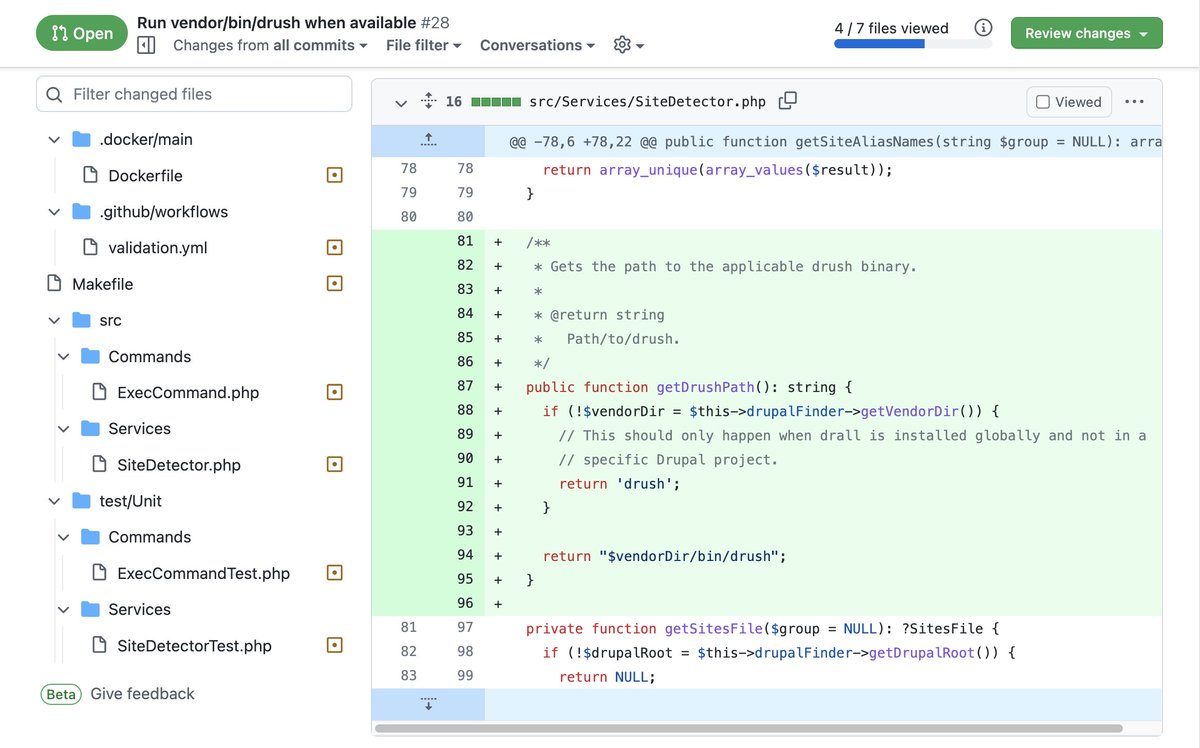Focus the Filter changed files field

pos(194,94)
